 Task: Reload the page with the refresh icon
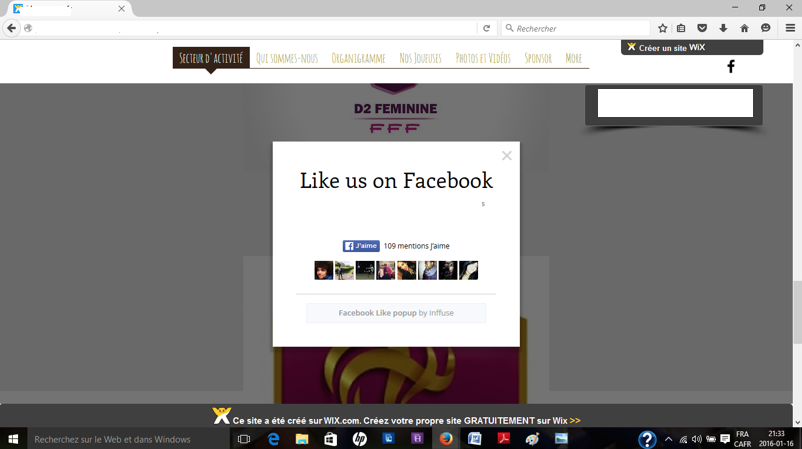486,28
